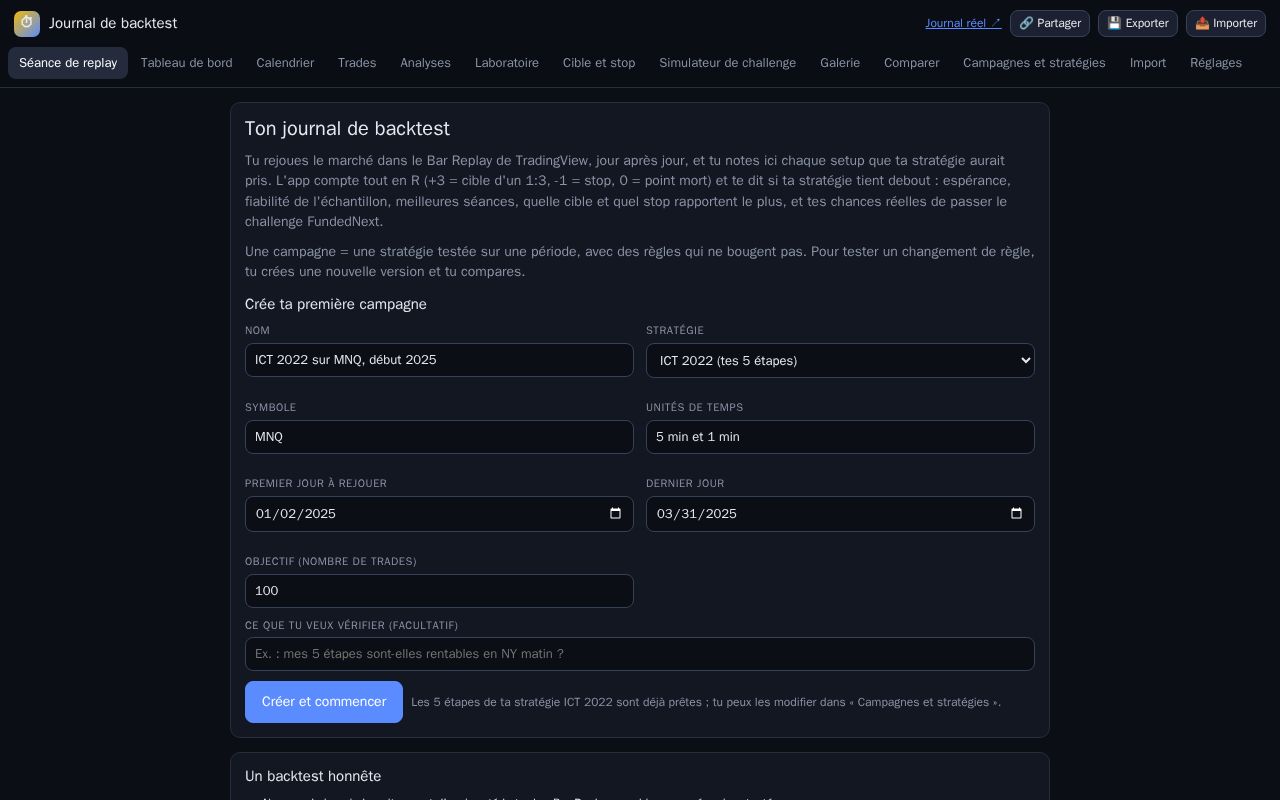The image size is (1280, 800).
Task: Click the Partager button
Action: coord(1050,23)
